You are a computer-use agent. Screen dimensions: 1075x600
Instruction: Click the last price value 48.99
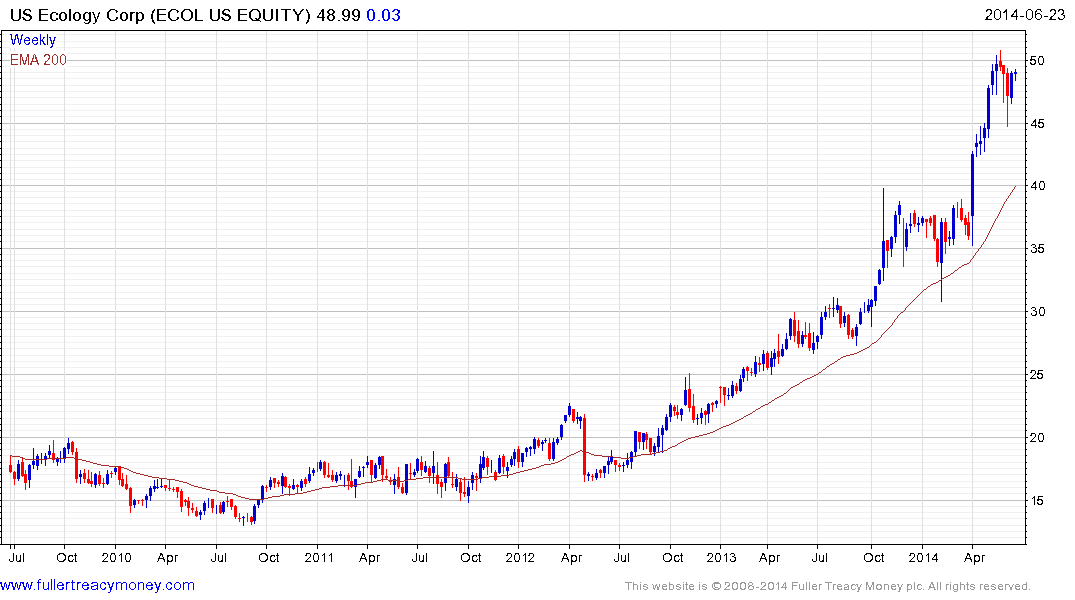tap(338, 15)
